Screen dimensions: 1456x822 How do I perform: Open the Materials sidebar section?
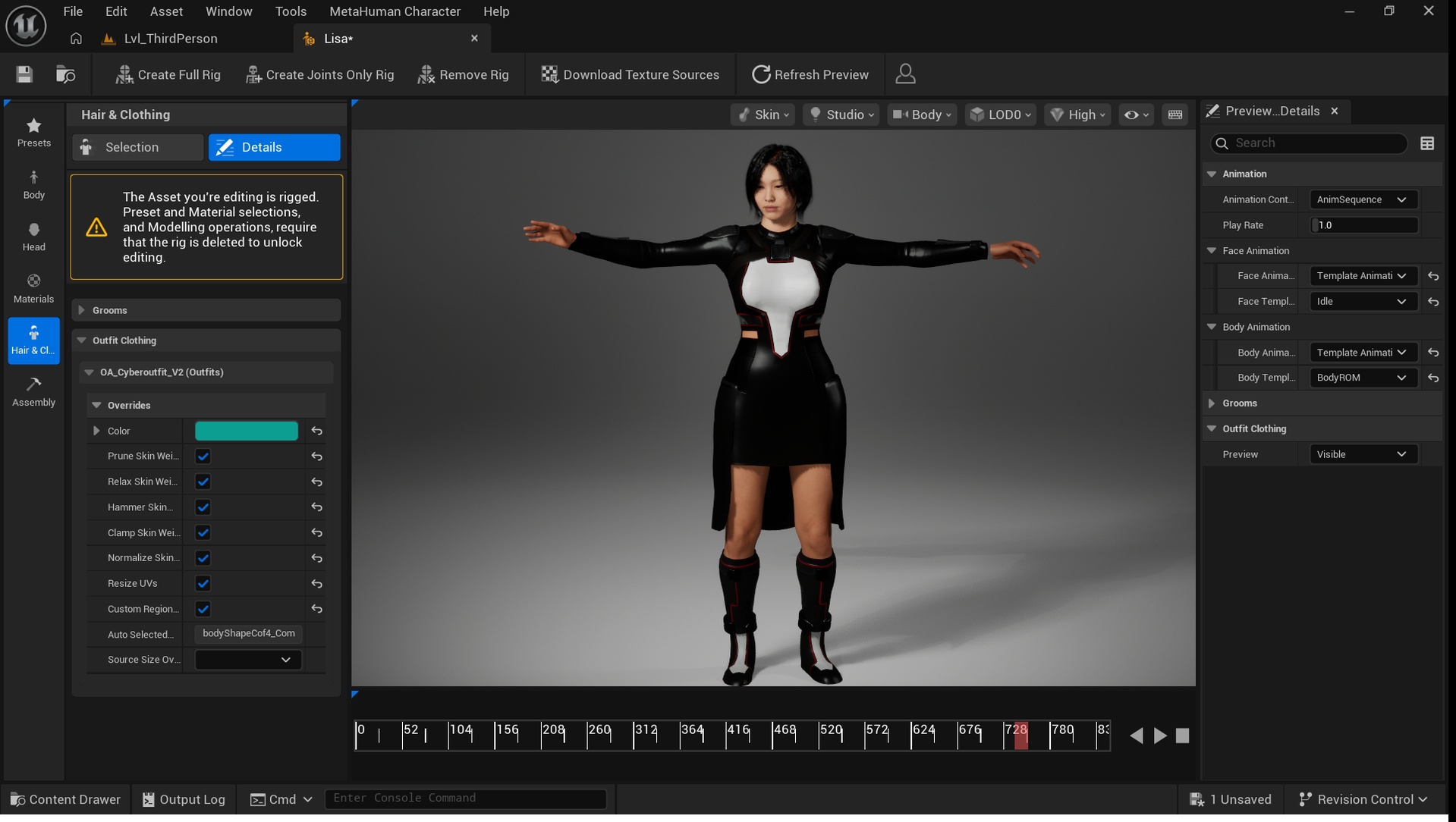34,289
